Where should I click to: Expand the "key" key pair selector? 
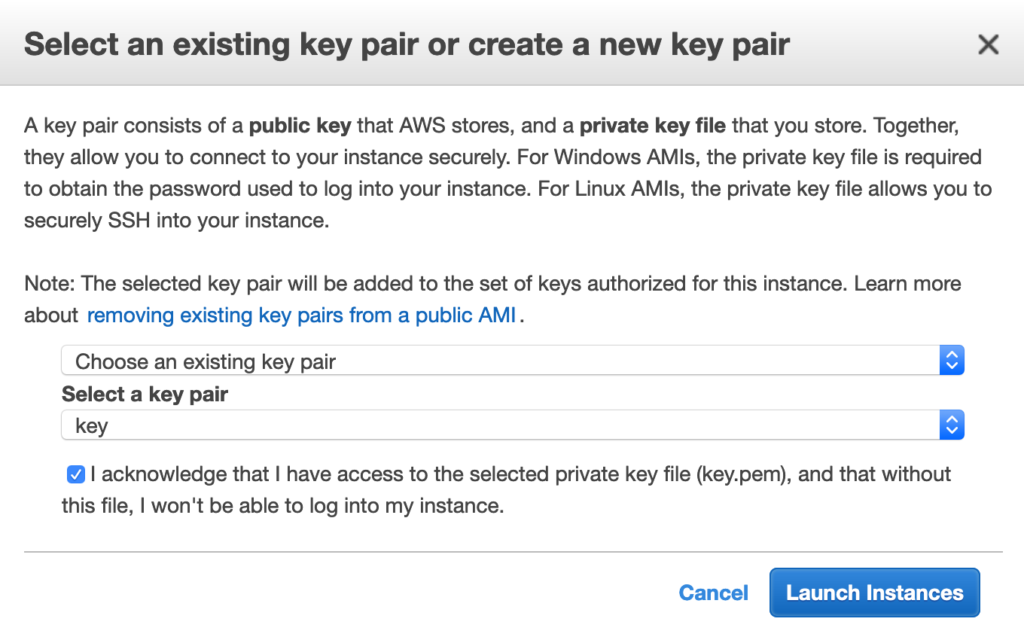(x=500, y=426)
